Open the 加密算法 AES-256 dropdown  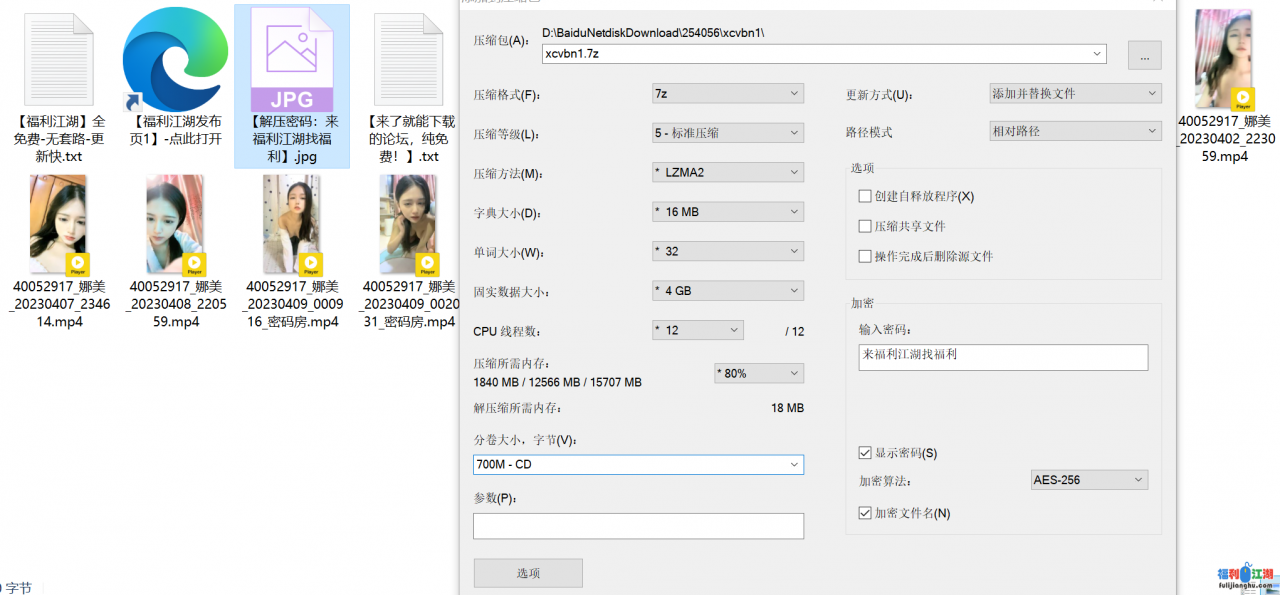pos(1089,479)
